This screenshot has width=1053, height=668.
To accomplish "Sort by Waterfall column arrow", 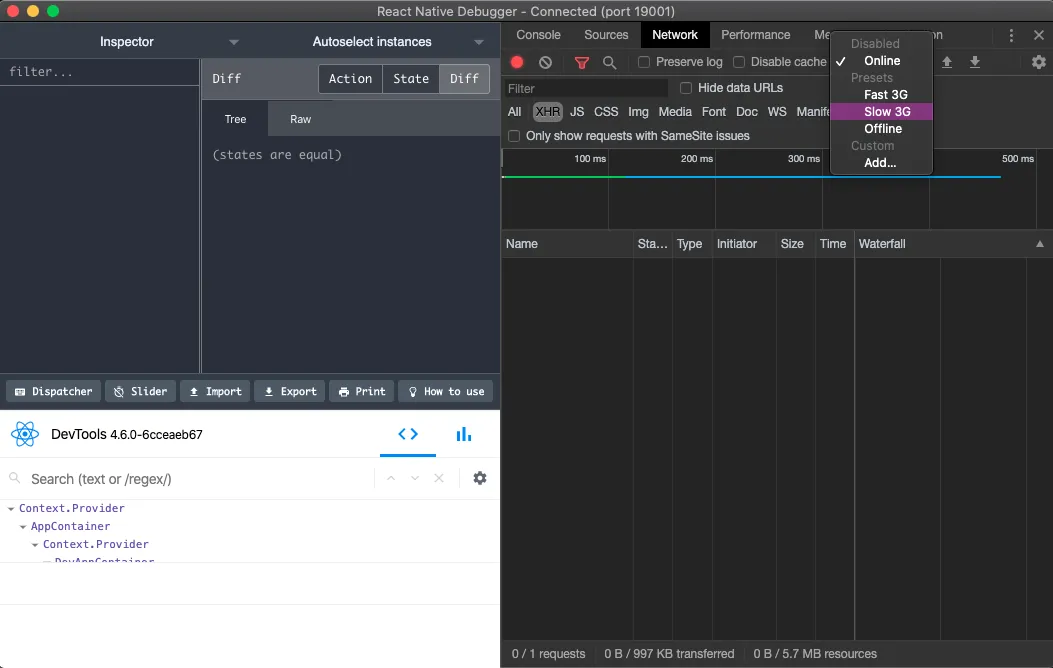I will coord(1040,244).
